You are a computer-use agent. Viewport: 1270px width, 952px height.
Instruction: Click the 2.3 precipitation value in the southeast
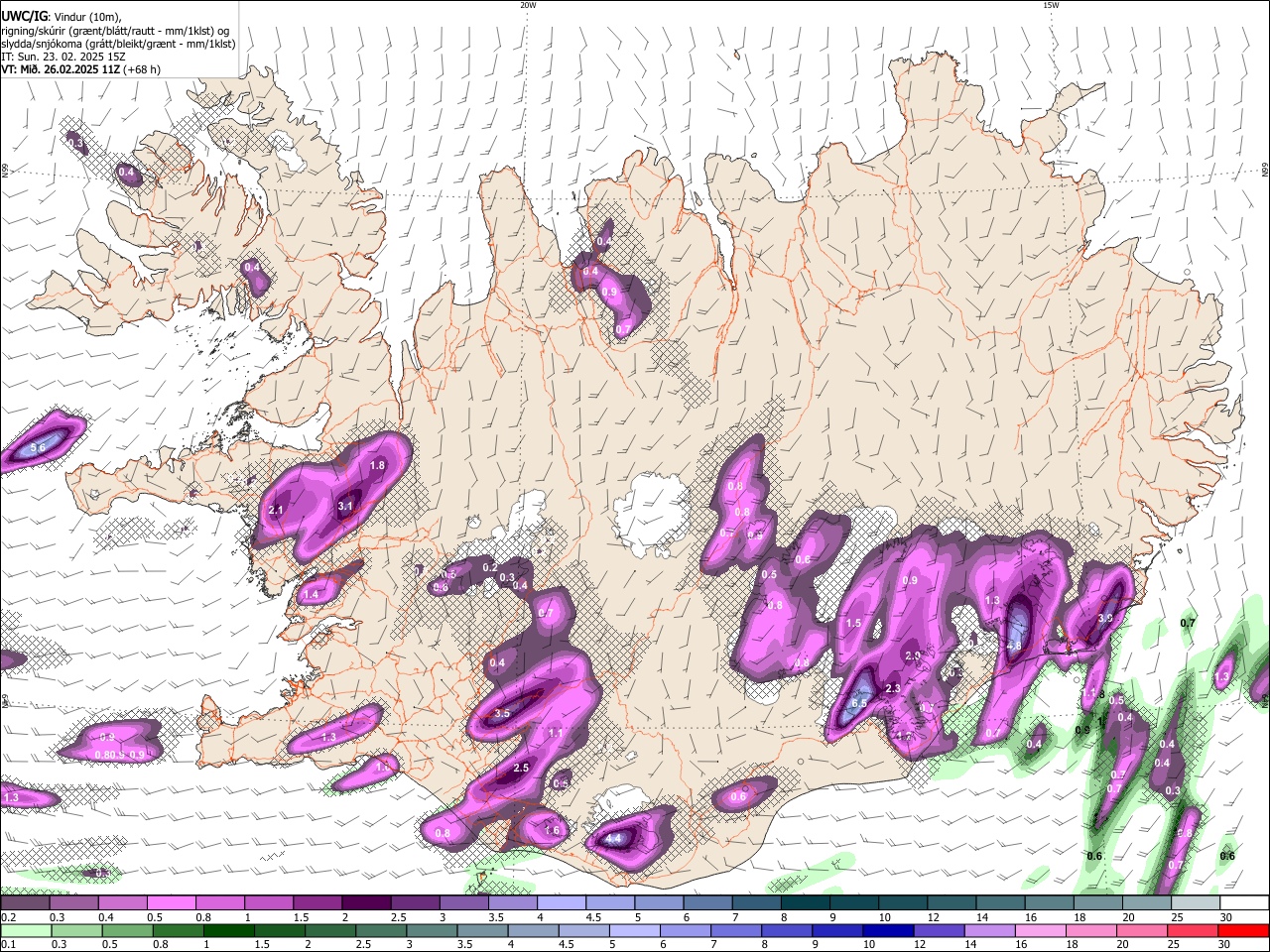click(x=892, y=688)
